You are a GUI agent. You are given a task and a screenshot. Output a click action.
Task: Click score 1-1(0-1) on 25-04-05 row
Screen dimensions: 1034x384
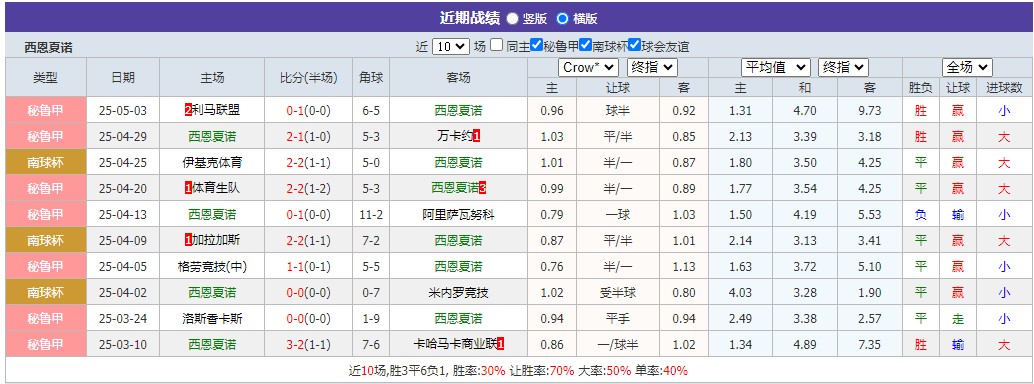[309, 267]
